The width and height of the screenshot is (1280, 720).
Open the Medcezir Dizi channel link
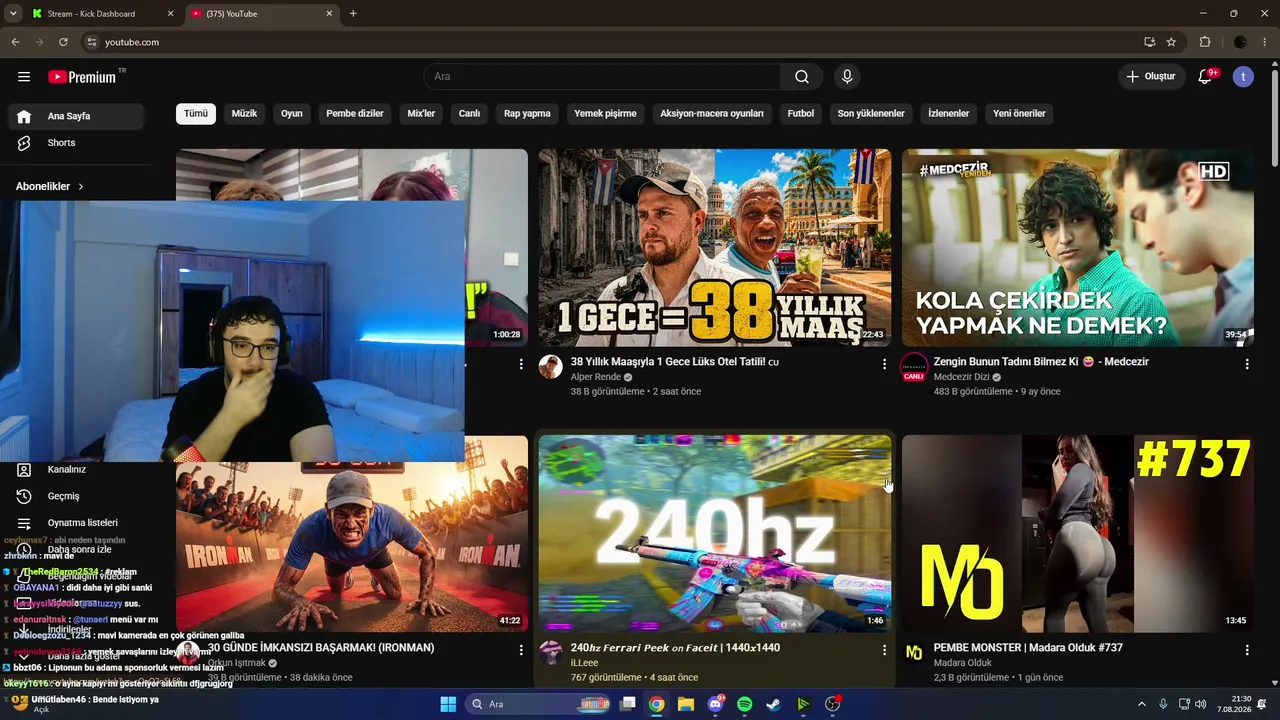pos(962,377)
